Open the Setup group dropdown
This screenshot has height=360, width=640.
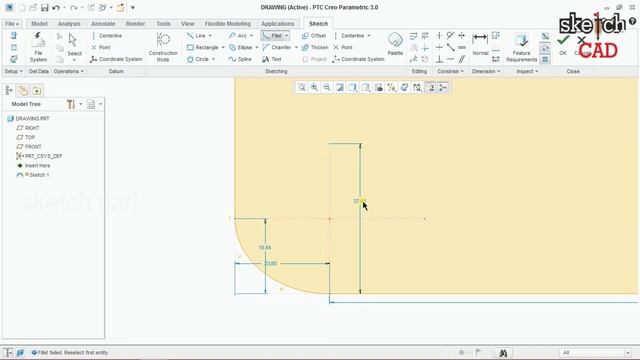pos(13,71)
